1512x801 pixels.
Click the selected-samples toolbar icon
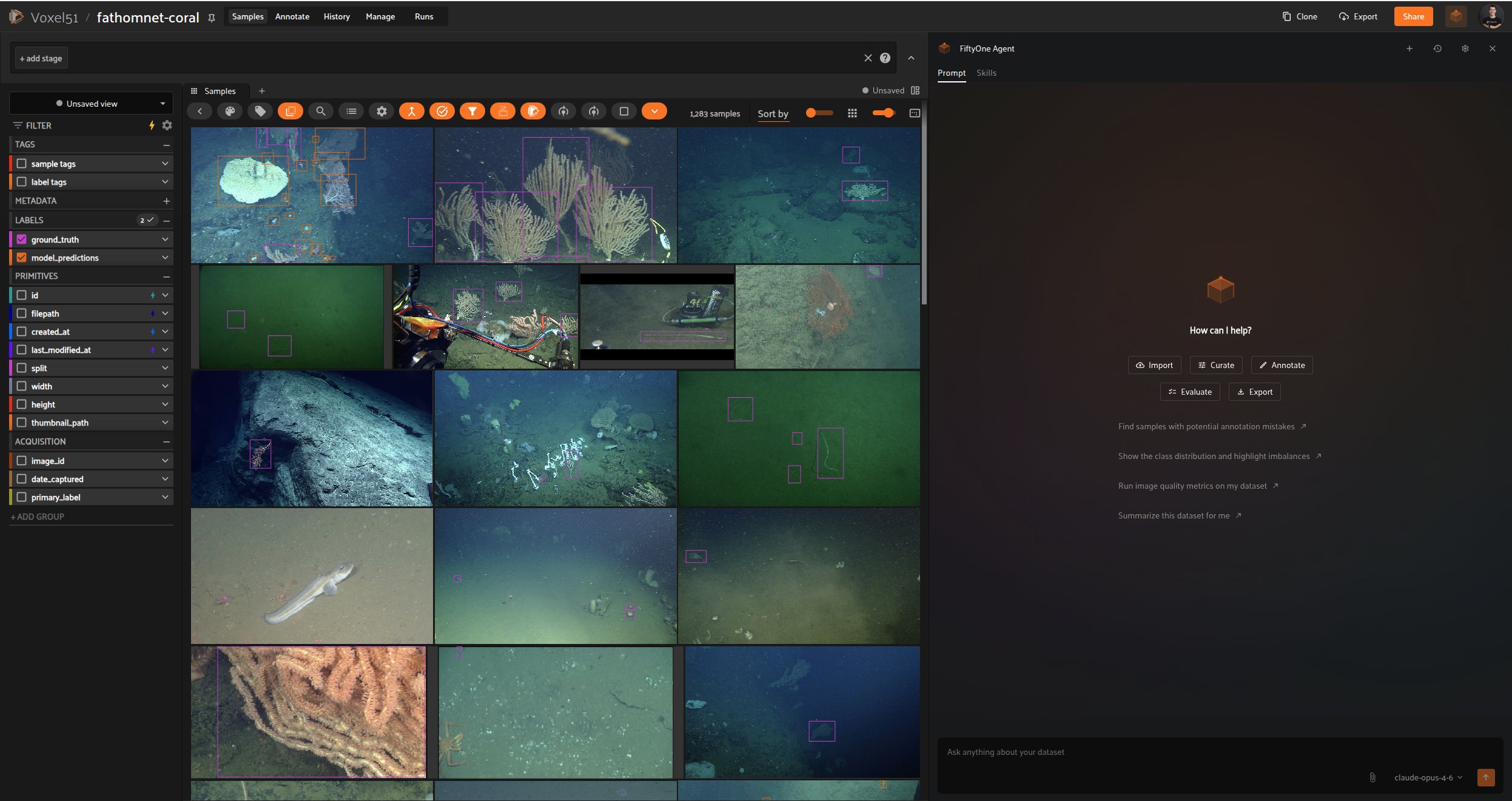coord(291,111)
